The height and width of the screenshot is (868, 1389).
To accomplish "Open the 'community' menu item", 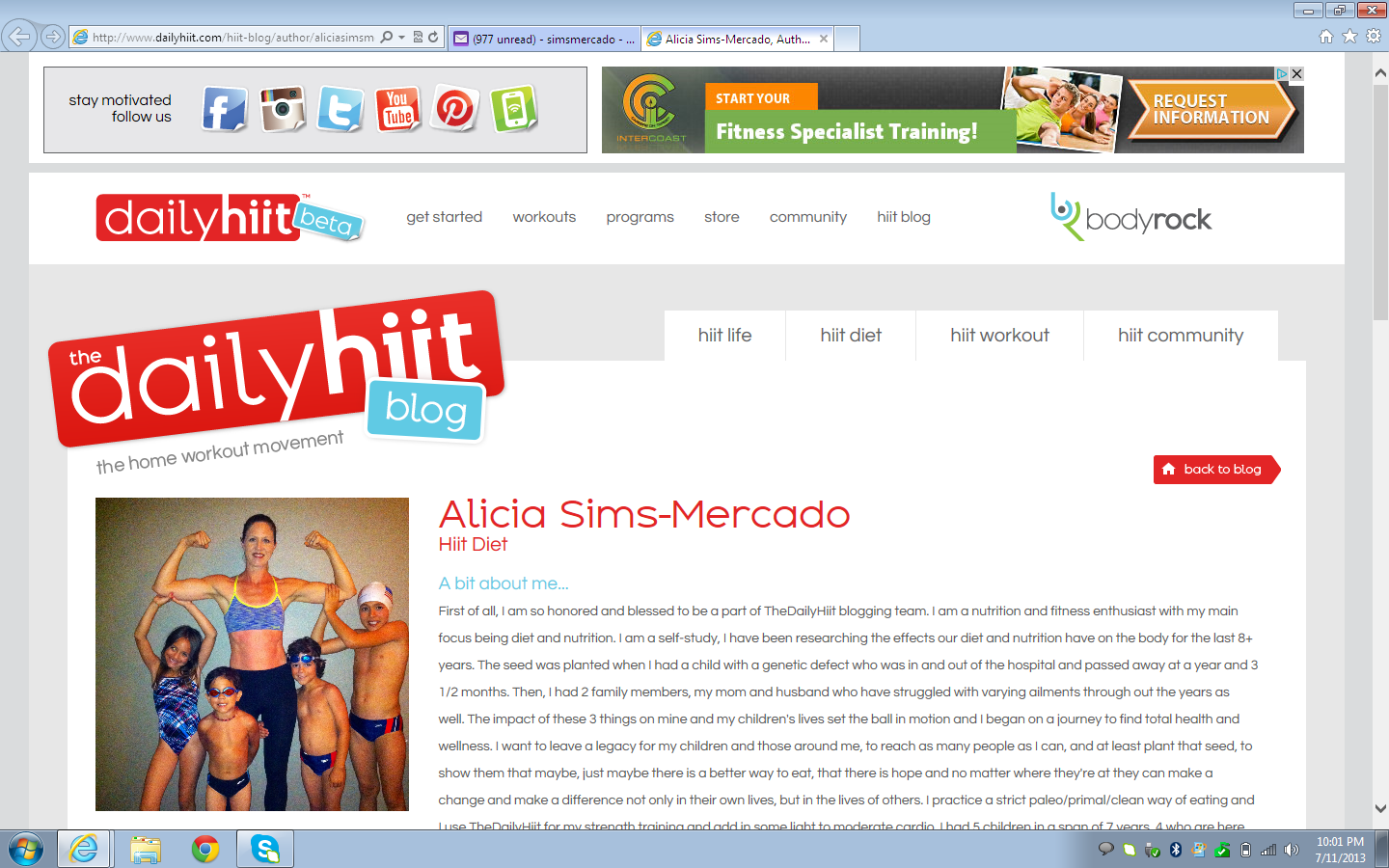I will tap(808, 217).
